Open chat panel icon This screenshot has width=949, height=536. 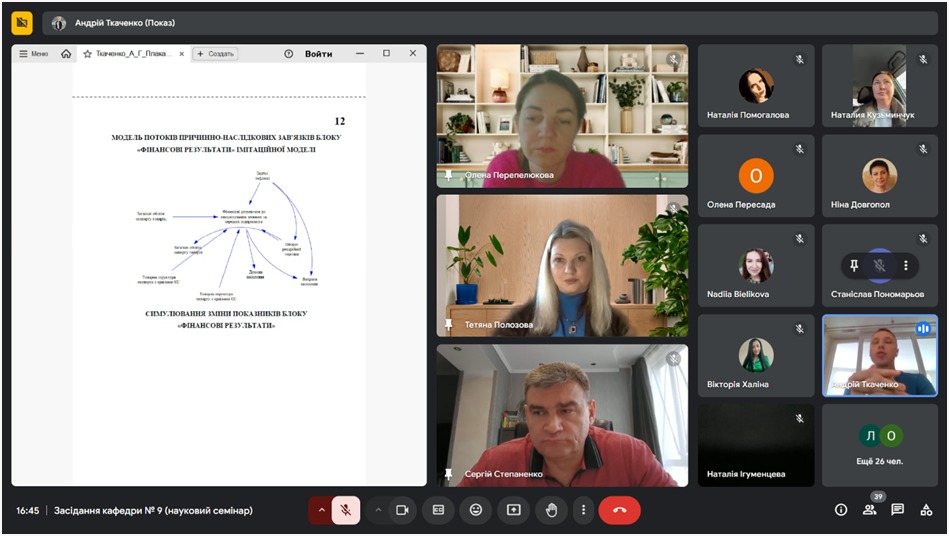point(898,510)
